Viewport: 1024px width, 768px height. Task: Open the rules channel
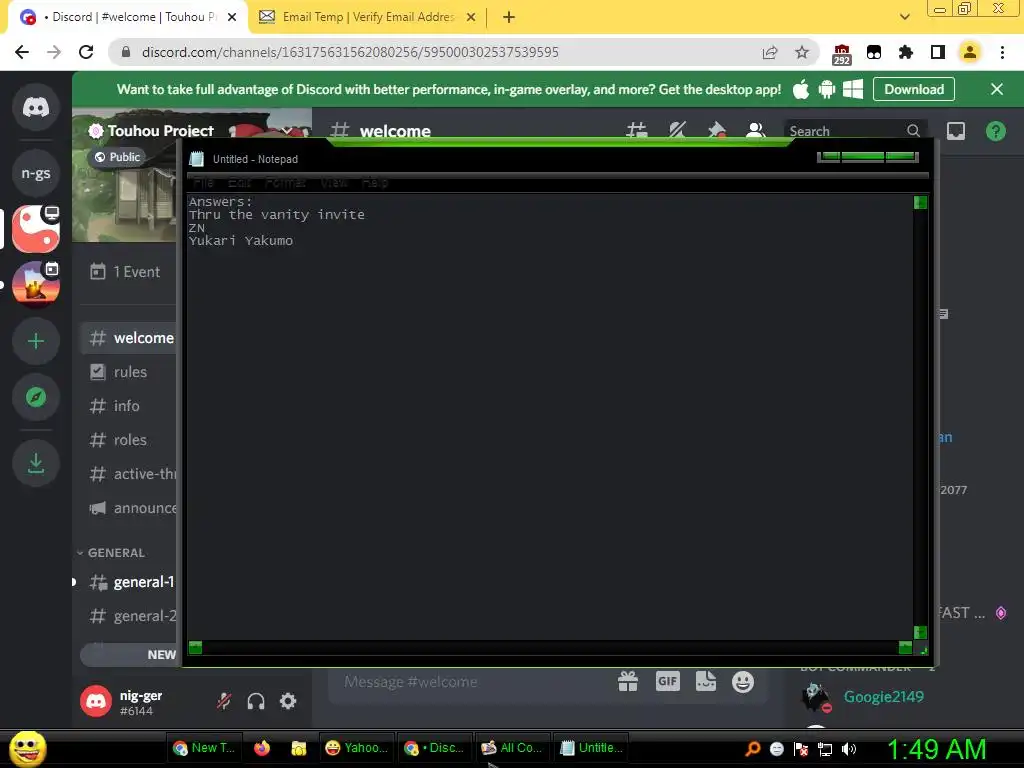129,372
